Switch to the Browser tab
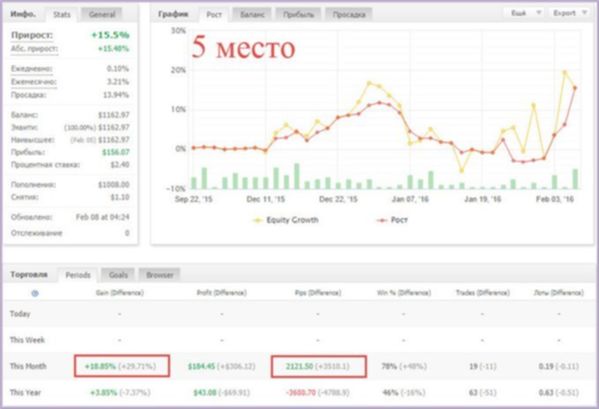 tap(160, 275)
